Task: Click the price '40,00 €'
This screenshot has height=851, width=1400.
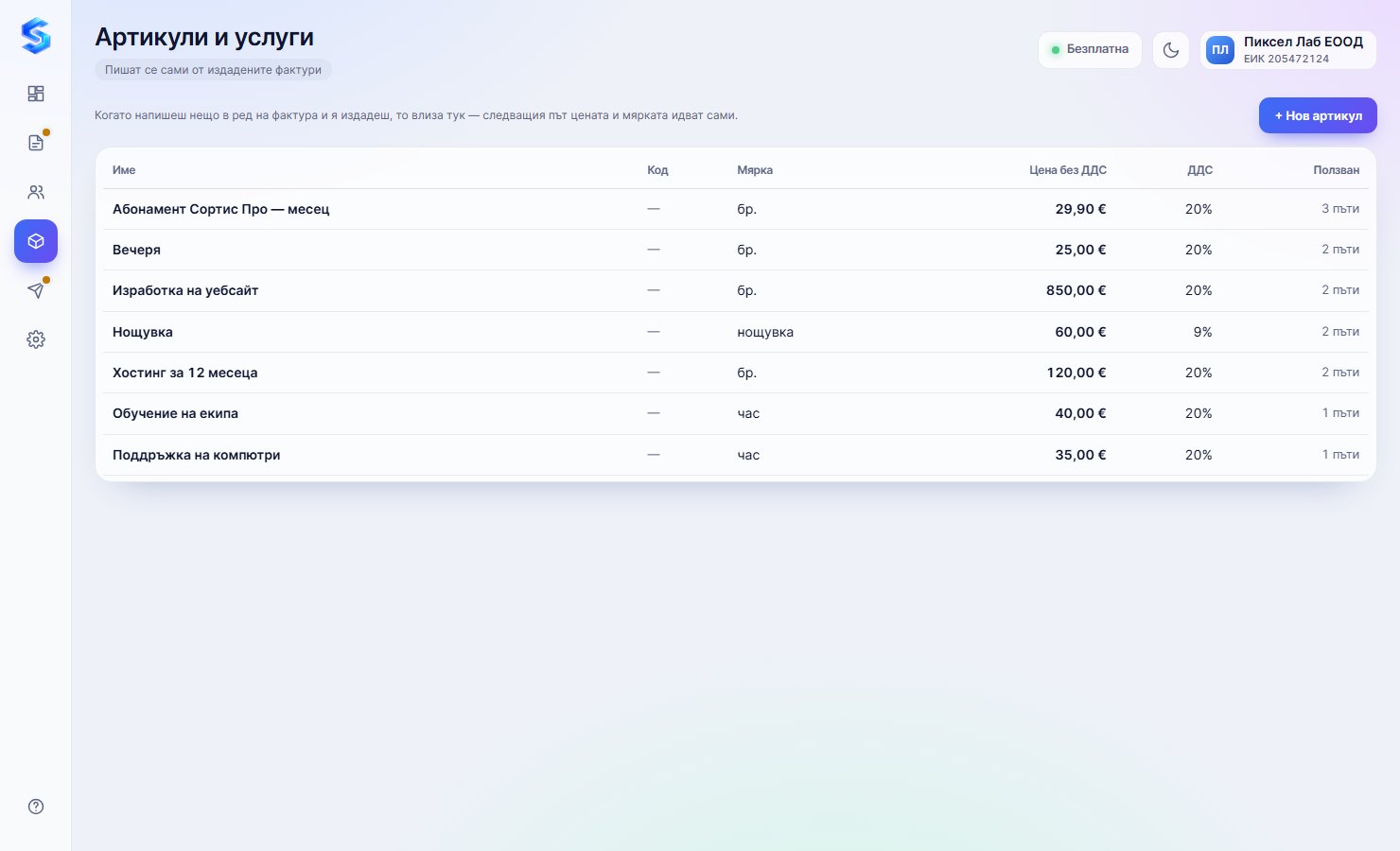Action: tap(1080, 413)
